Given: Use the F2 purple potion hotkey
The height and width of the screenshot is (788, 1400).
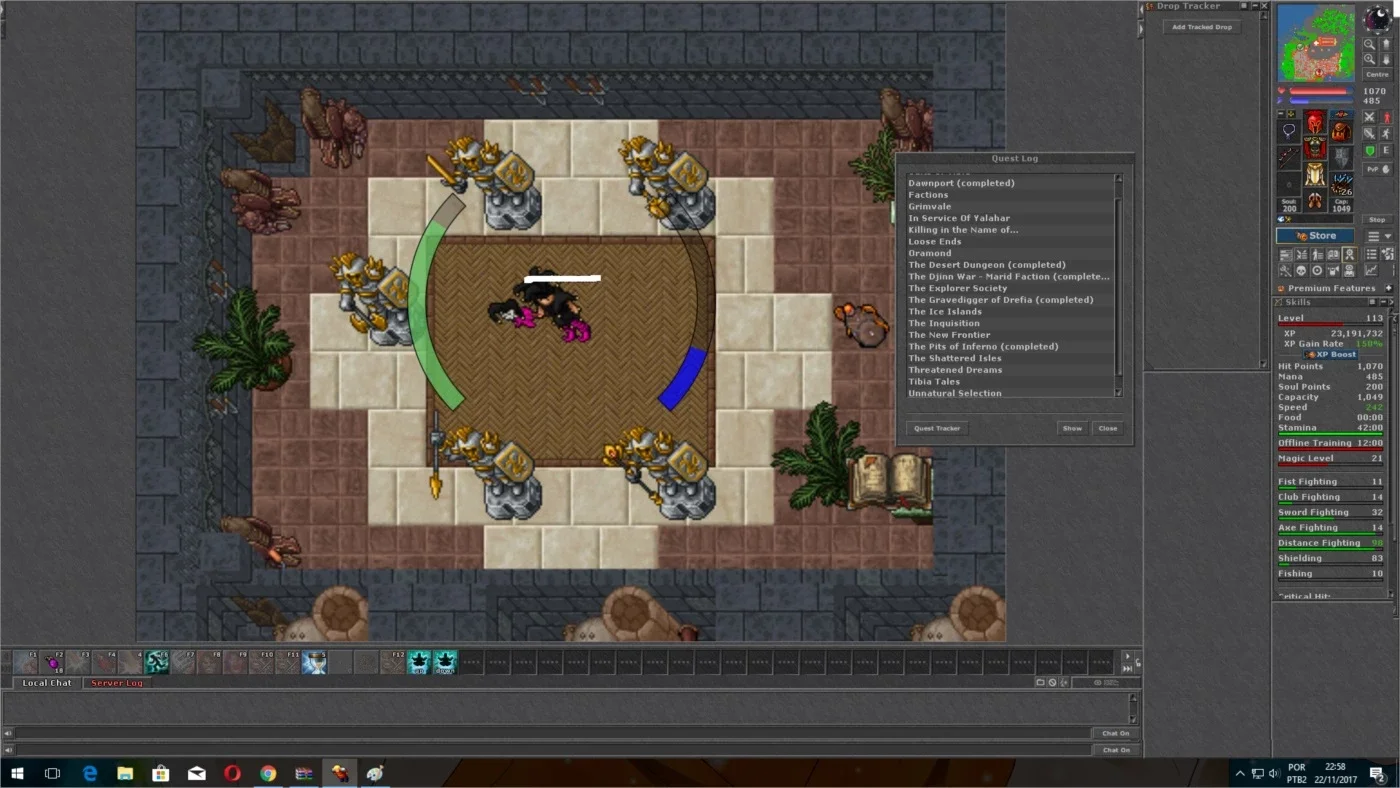Looking at the screenshot, I should (x=51, y=662).
